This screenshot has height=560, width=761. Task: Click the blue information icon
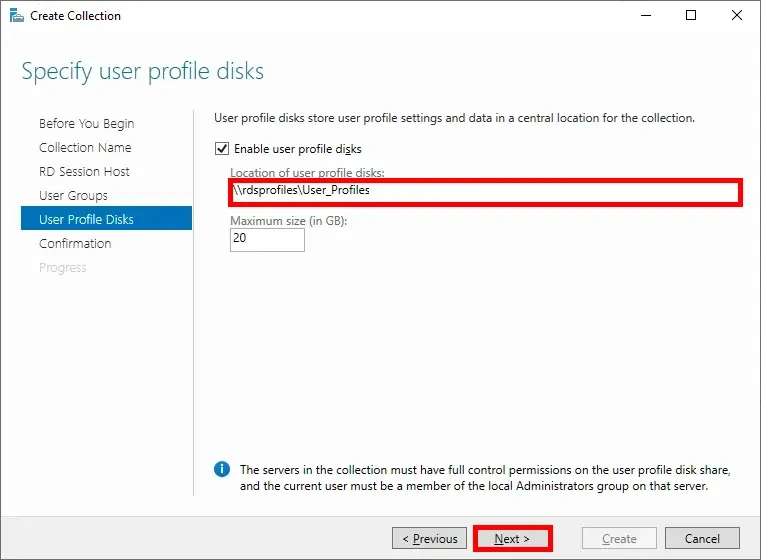coord(222,469)
